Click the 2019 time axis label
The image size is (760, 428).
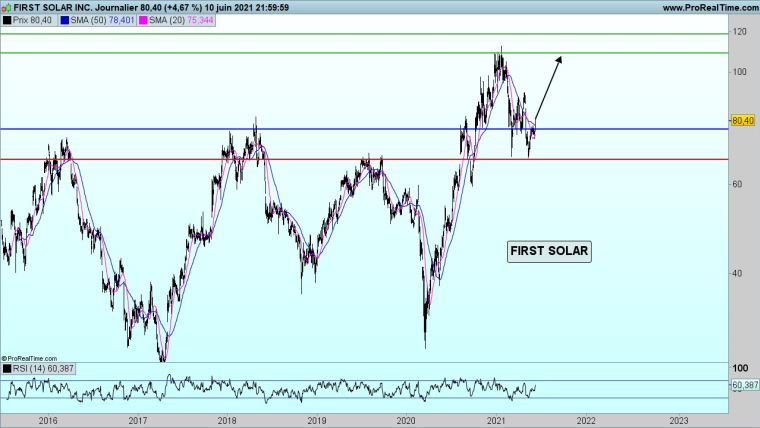[317, 421]
